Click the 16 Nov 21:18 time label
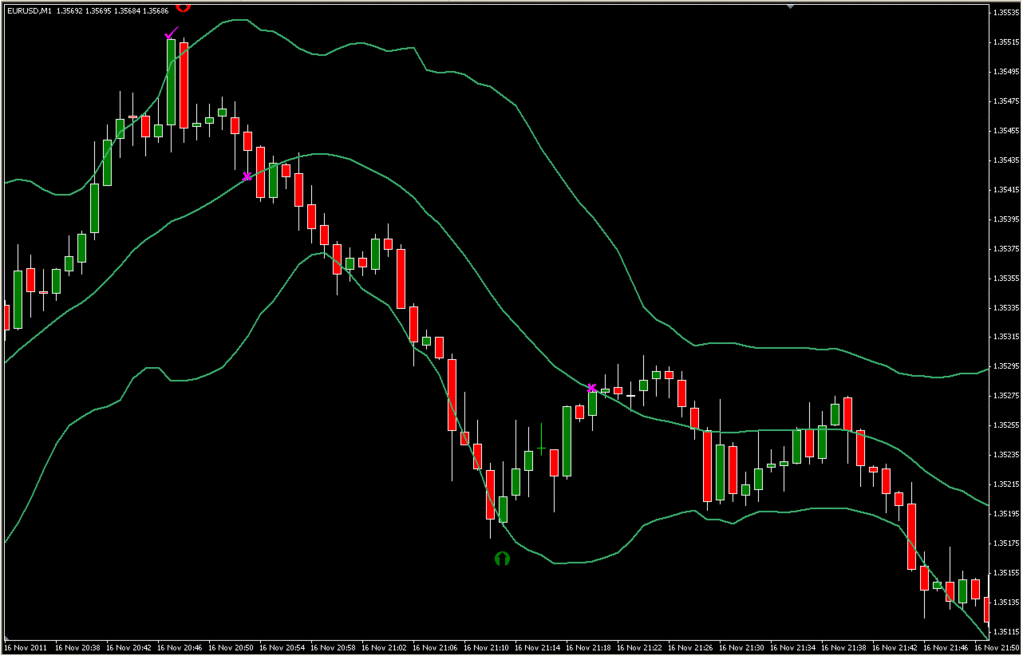The width and height of the screenshot is (1023, 656). pyautogui.click(x=588, y=649)
